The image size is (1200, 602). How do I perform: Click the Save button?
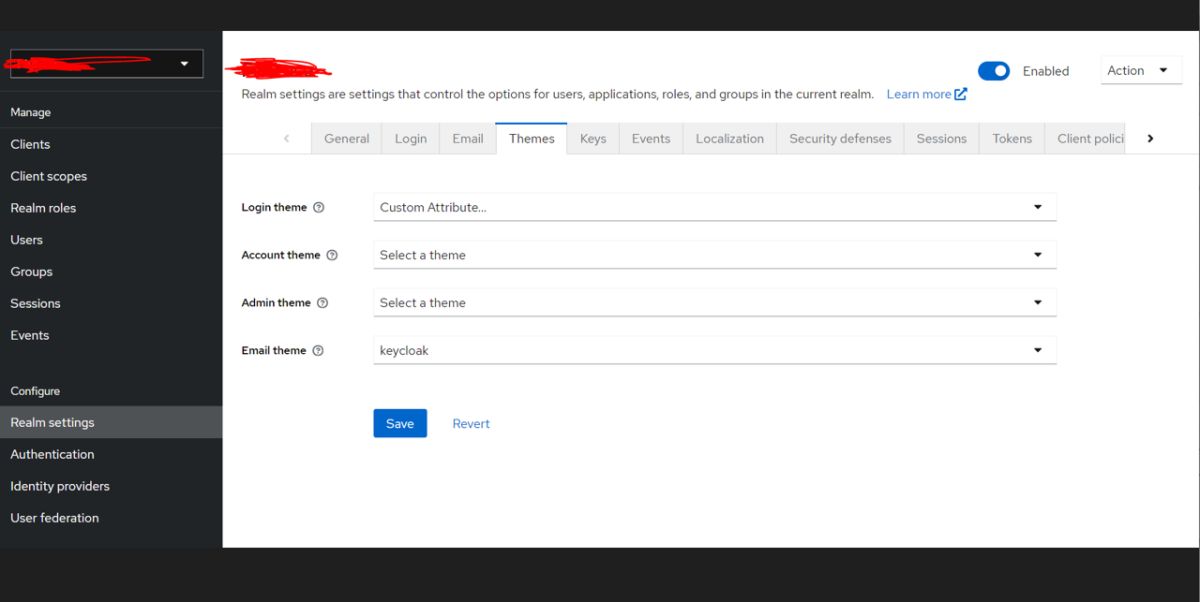click(x=400, y=423)
